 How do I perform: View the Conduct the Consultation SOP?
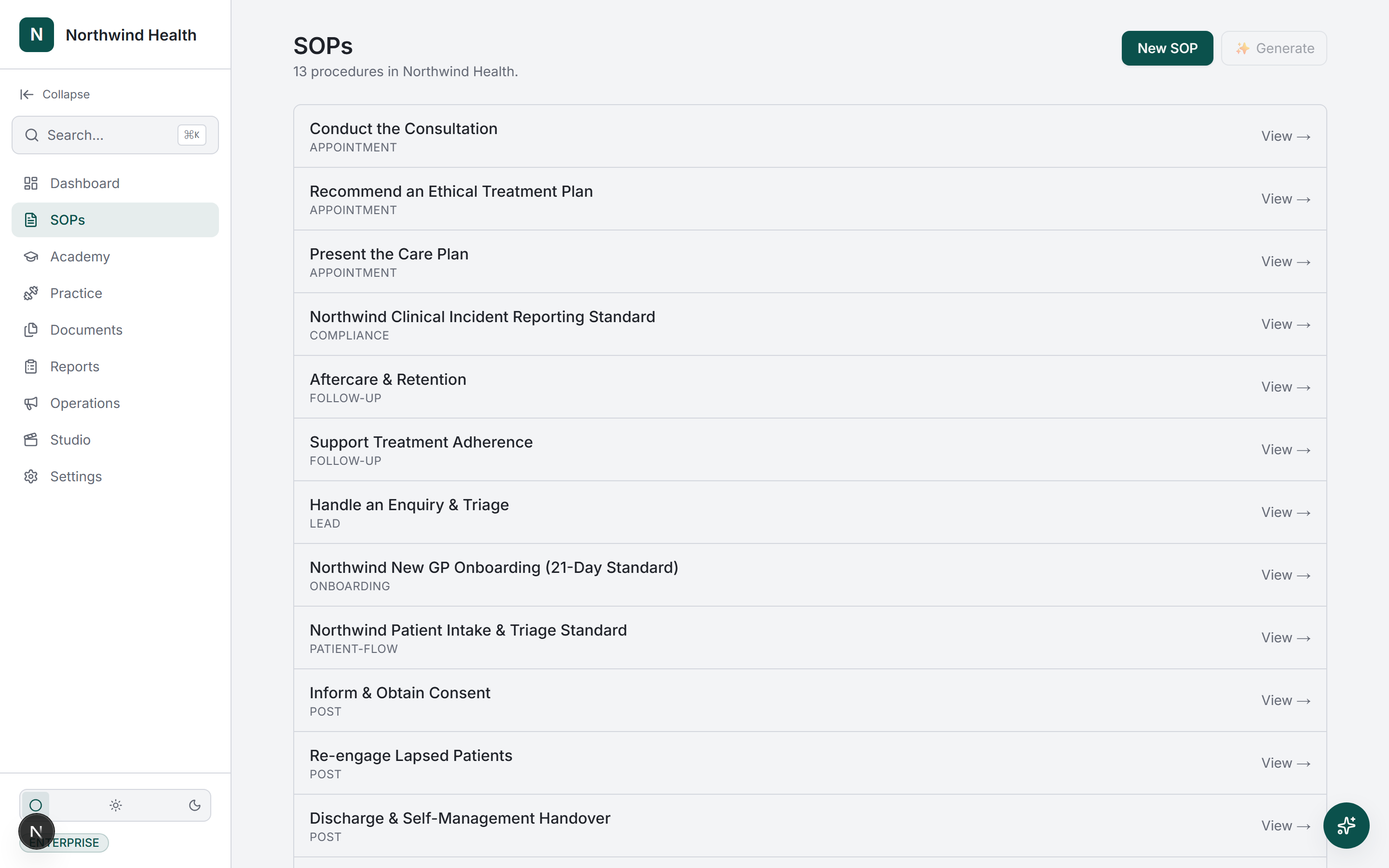pyautogui.click(x=1285, y=136)
